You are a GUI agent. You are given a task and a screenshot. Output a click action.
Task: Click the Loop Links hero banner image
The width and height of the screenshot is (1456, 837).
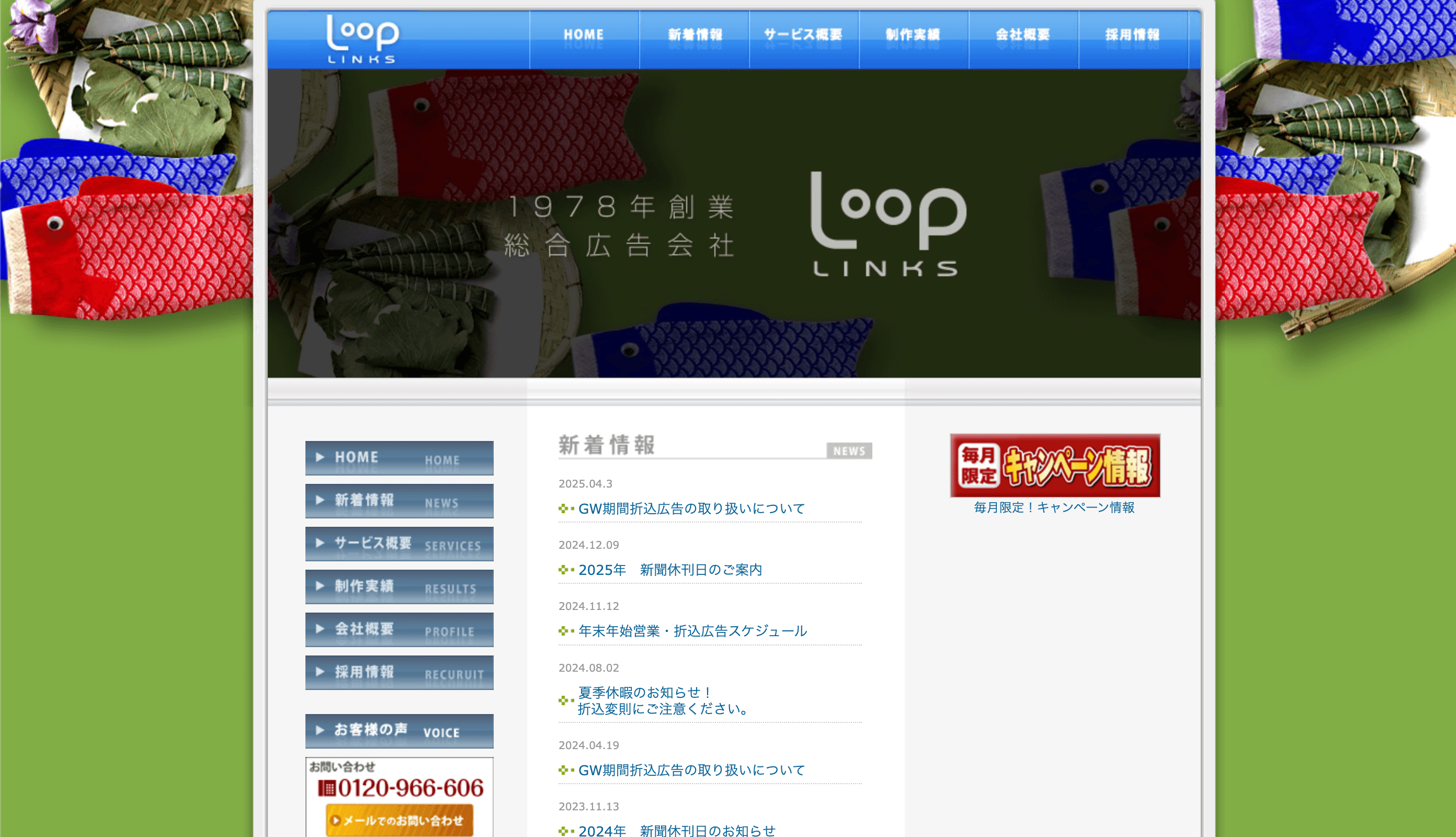tap(734, 223)
